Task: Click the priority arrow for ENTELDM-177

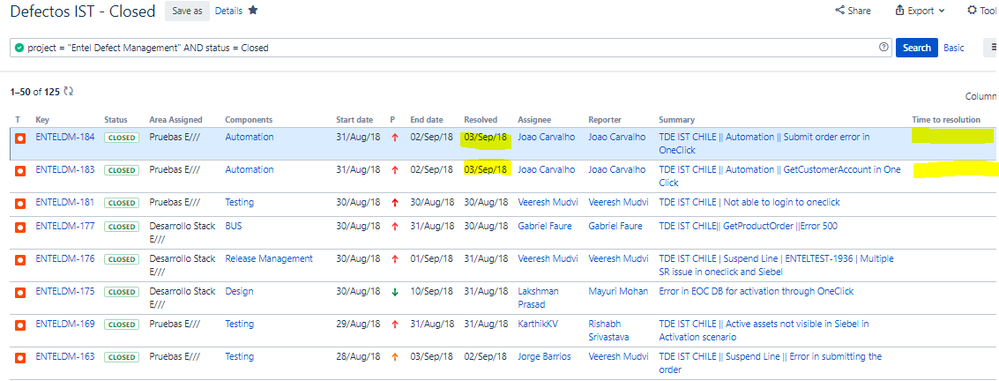Action: 394,226
